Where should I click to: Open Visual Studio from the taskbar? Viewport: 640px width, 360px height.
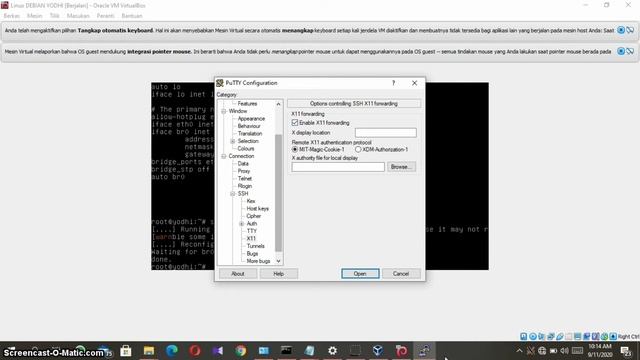218,351
